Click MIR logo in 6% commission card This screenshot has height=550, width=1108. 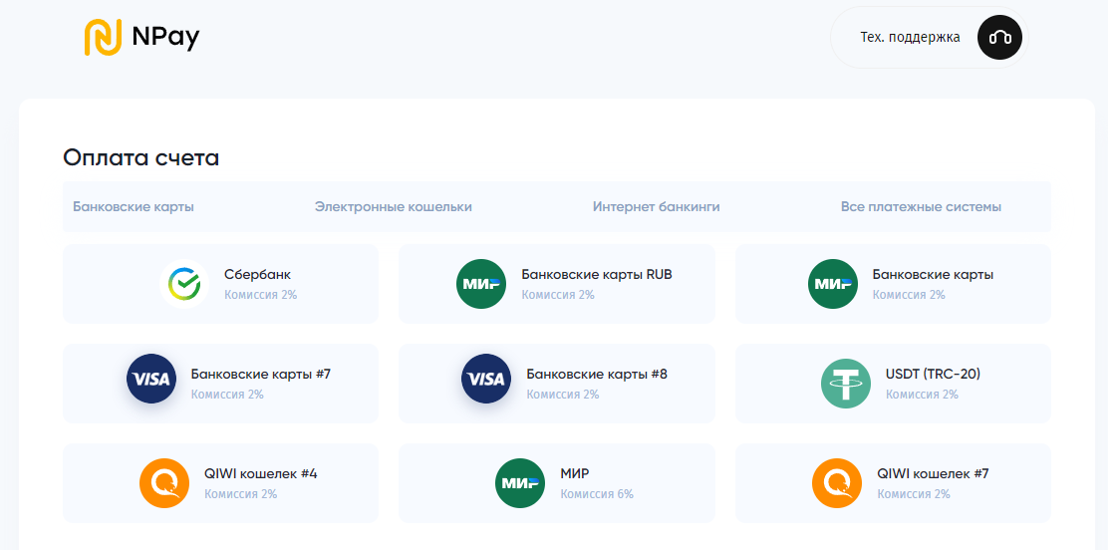520,483
